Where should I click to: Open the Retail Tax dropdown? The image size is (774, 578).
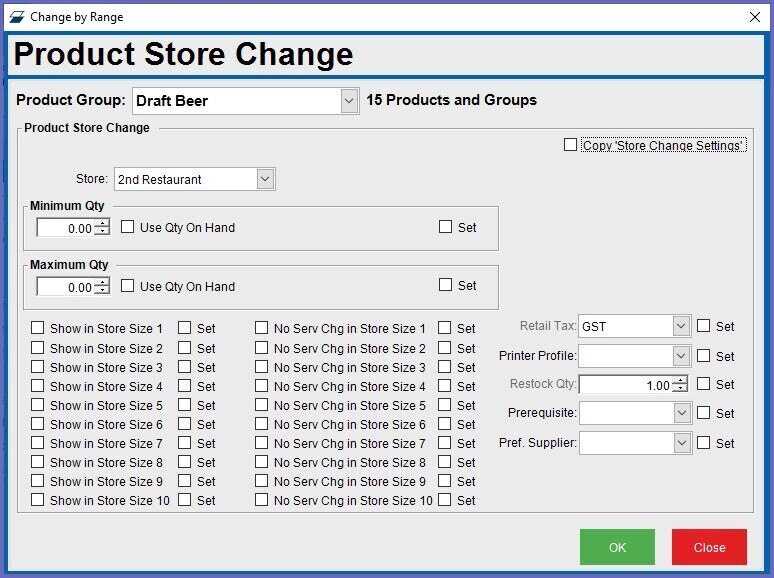click(681, 326)
